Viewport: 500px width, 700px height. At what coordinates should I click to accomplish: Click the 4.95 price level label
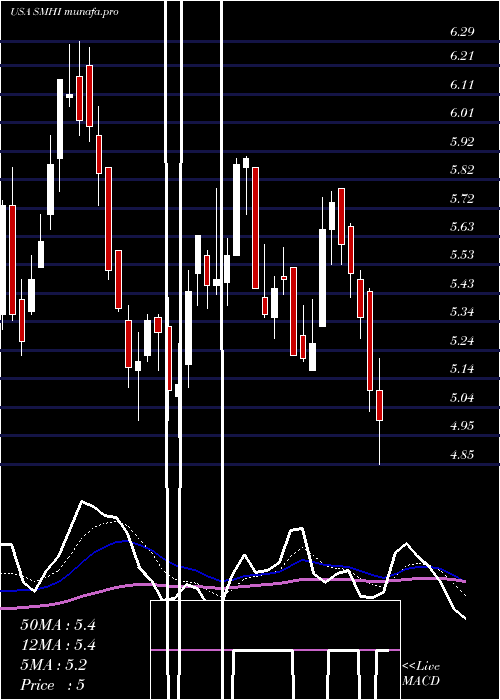(462, 426)
